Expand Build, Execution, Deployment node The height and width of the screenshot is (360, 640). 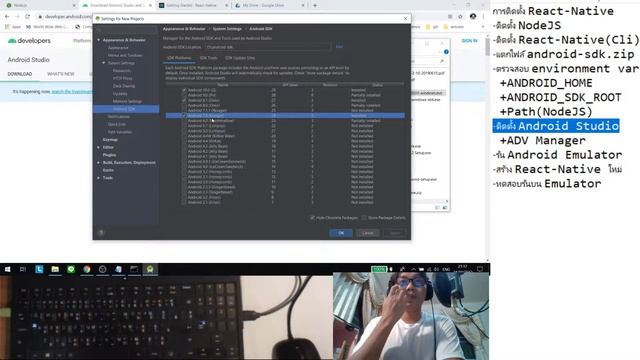[x=98, y=162]
